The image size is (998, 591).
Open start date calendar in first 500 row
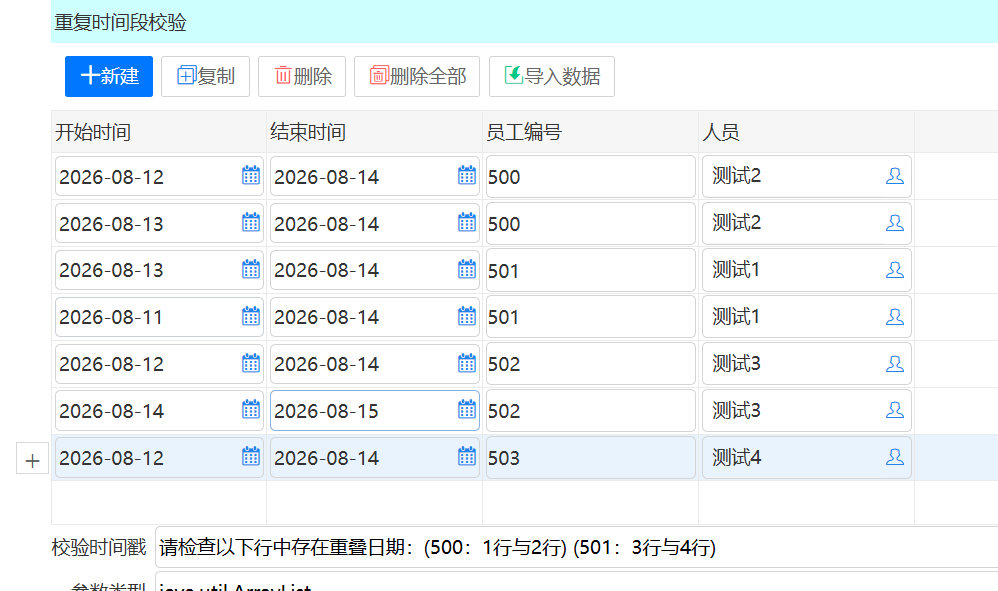click(251, 176)
